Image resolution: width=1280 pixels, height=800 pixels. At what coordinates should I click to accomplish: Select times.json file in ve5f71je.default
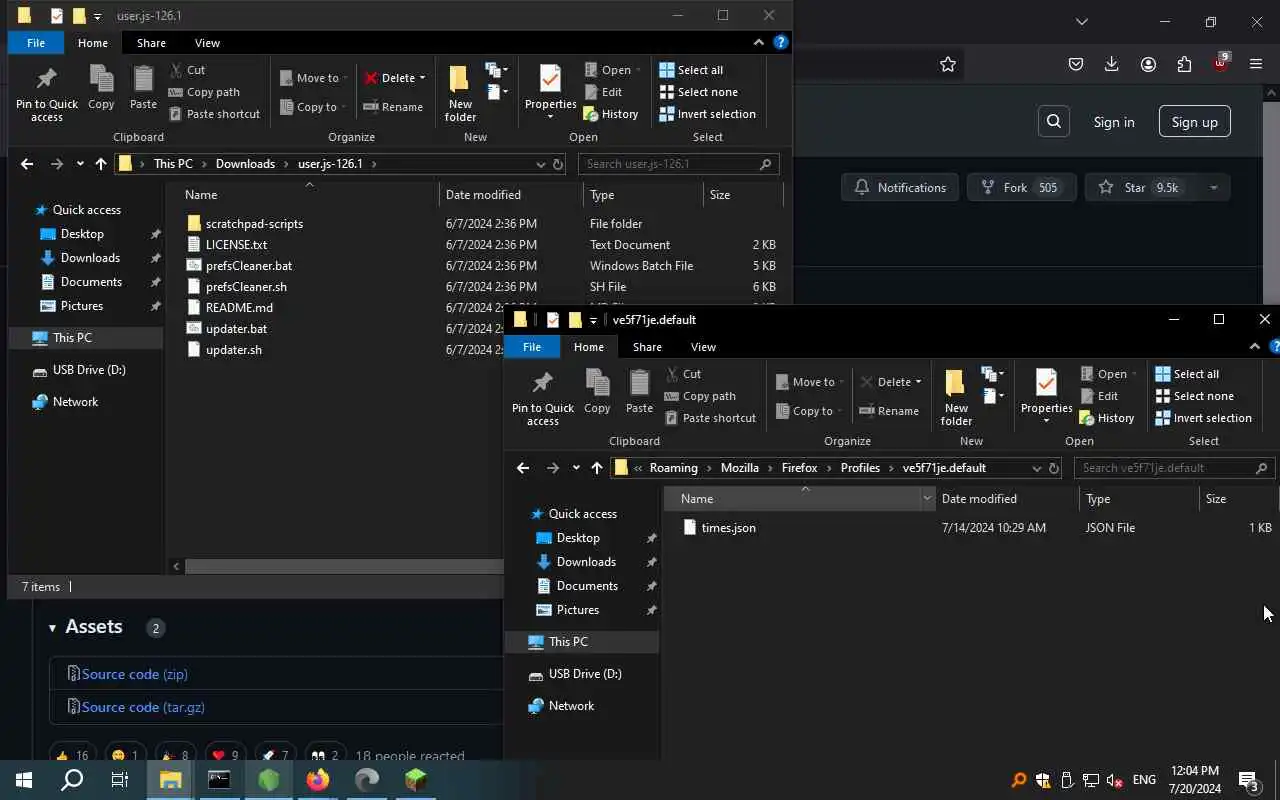tap(728, 528)
